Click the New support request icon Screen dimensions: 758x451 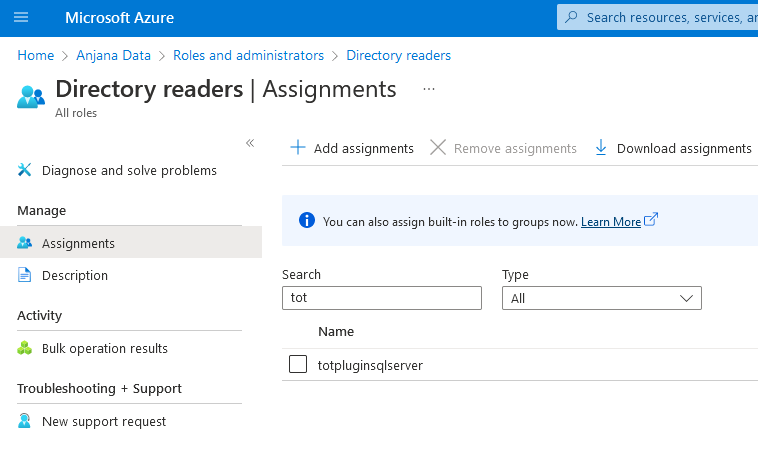pos(25,422)
